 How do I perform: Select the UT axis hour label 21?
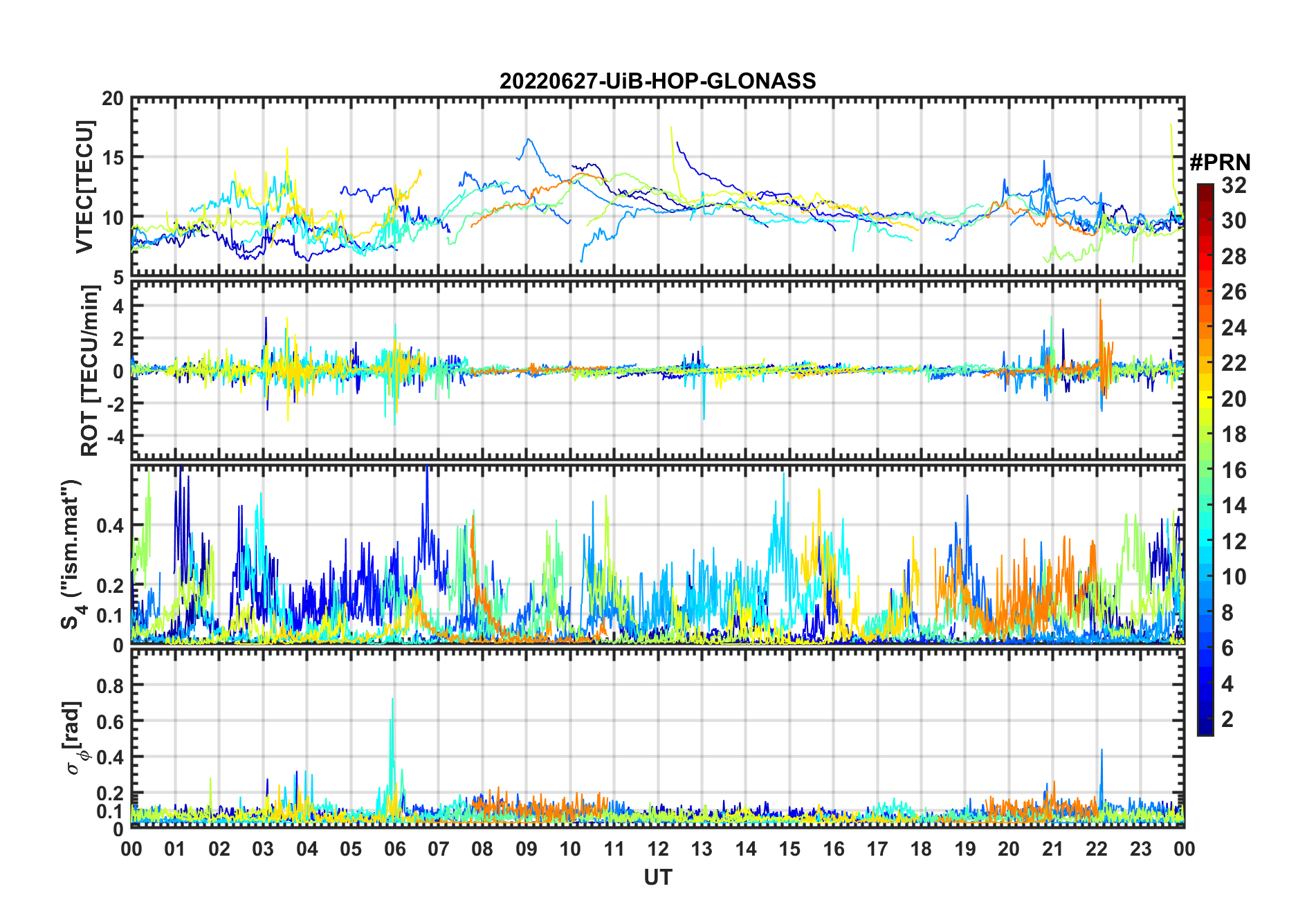click(1052, 849)
